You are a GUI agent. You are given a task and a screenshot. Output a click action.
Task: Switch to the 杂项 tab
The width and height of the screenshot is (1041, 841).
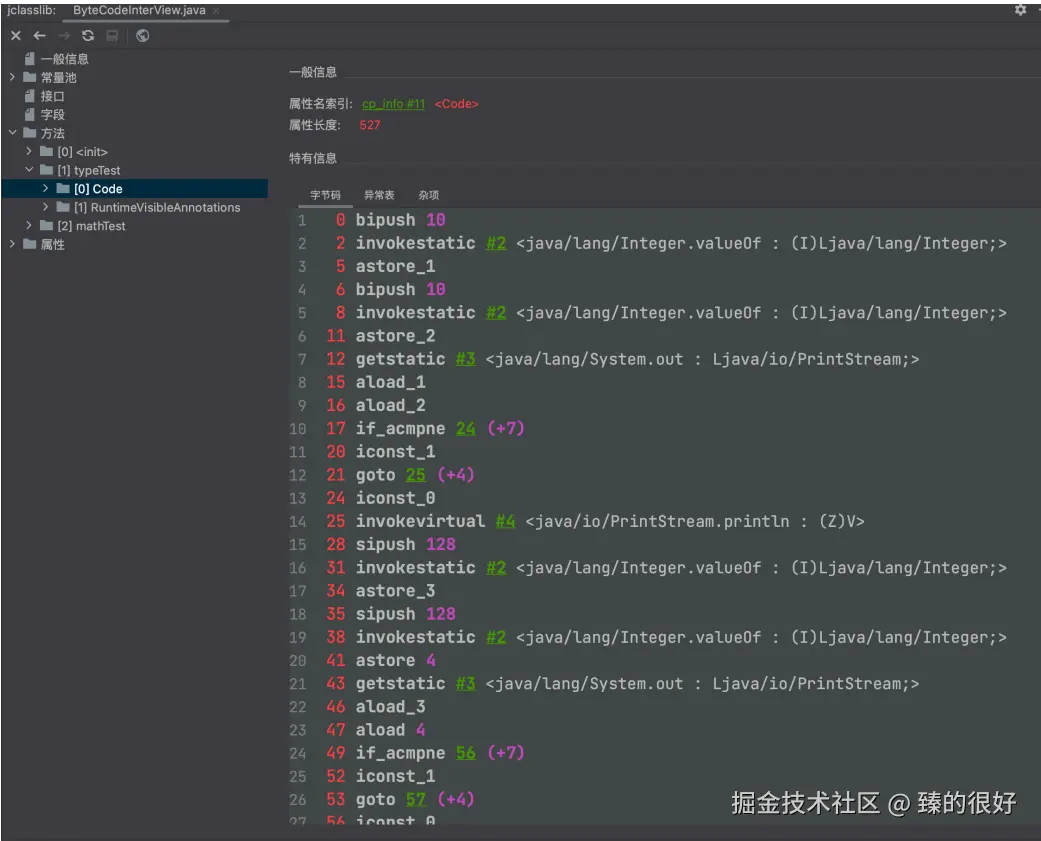[x=429, y=195]
